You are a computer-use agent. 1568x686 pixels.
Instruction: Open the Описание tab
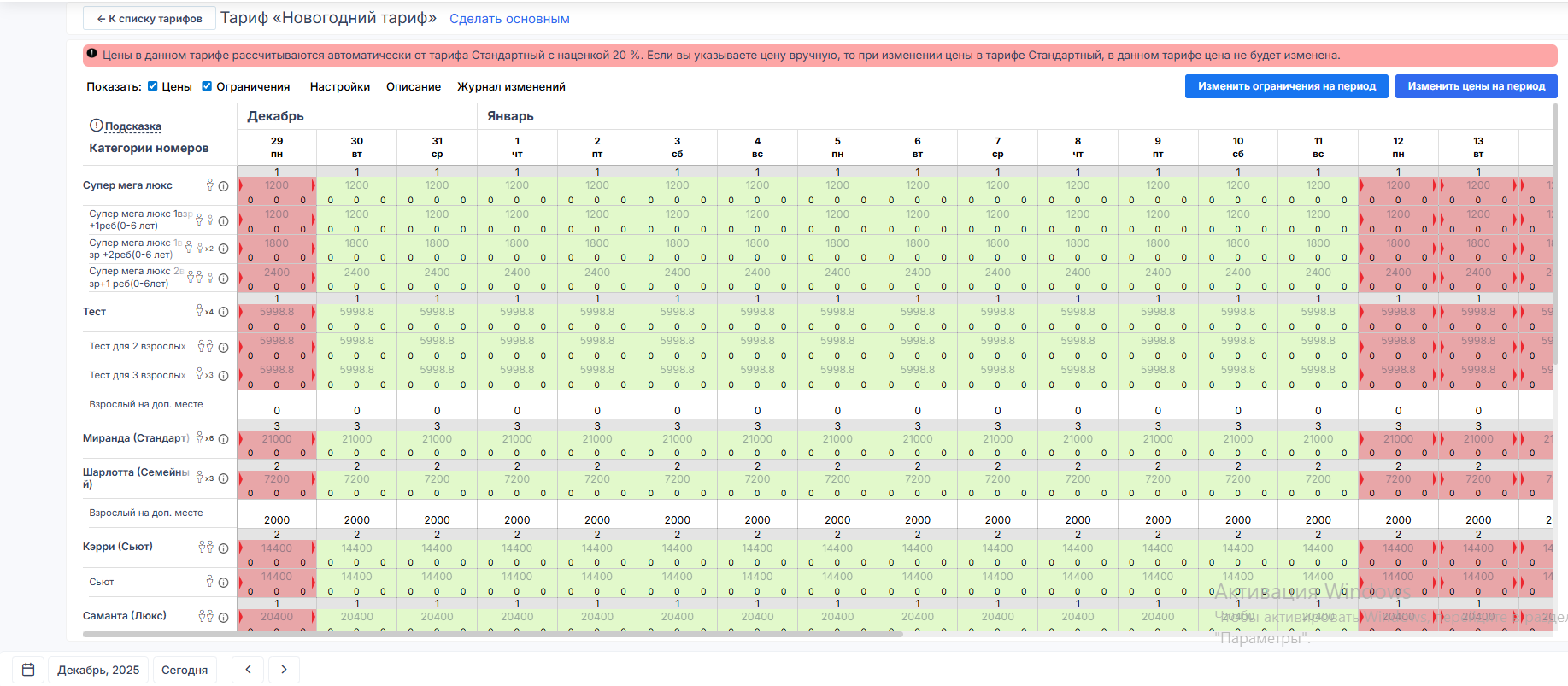[x=413, y=87]
